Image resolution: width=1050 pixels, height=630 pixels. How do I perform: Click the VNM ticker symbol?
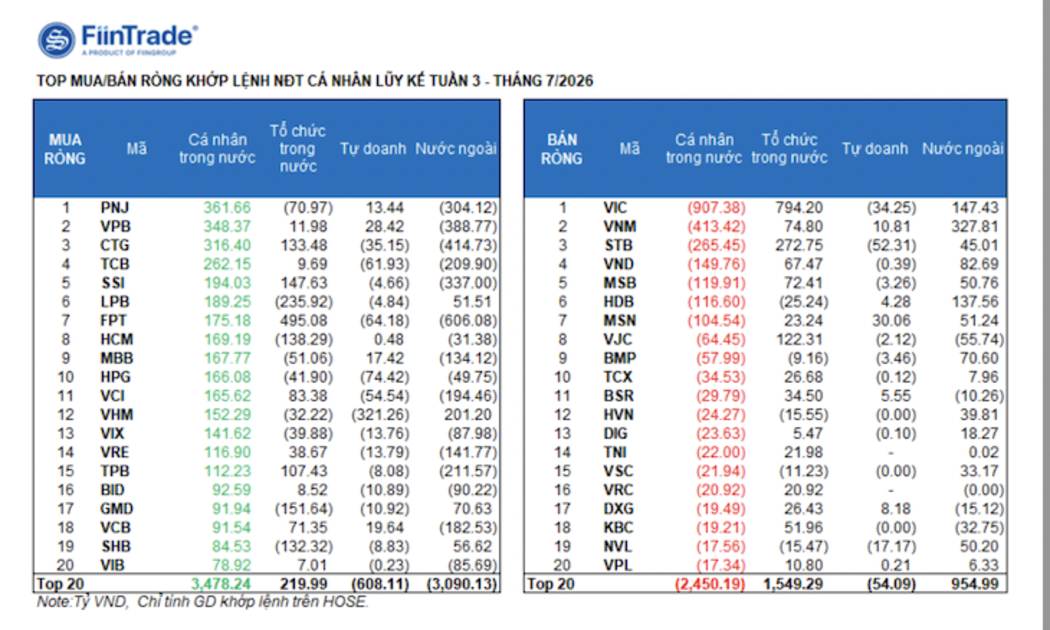pos(619,226)
